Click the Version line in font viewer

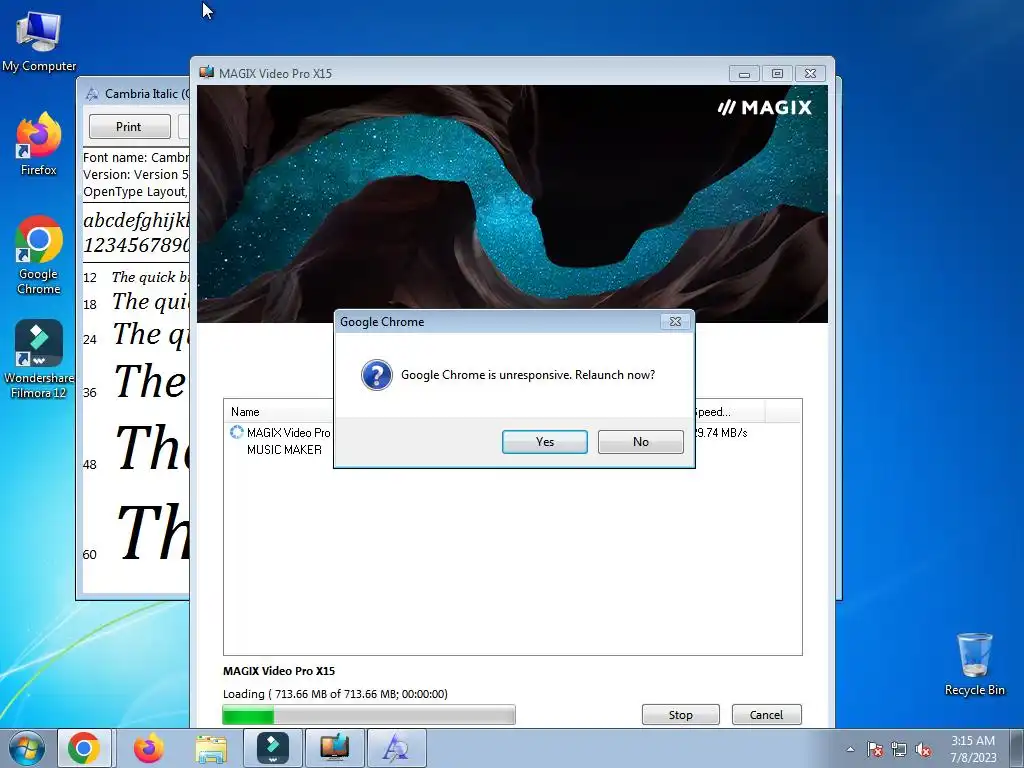[x=136, y=174]
